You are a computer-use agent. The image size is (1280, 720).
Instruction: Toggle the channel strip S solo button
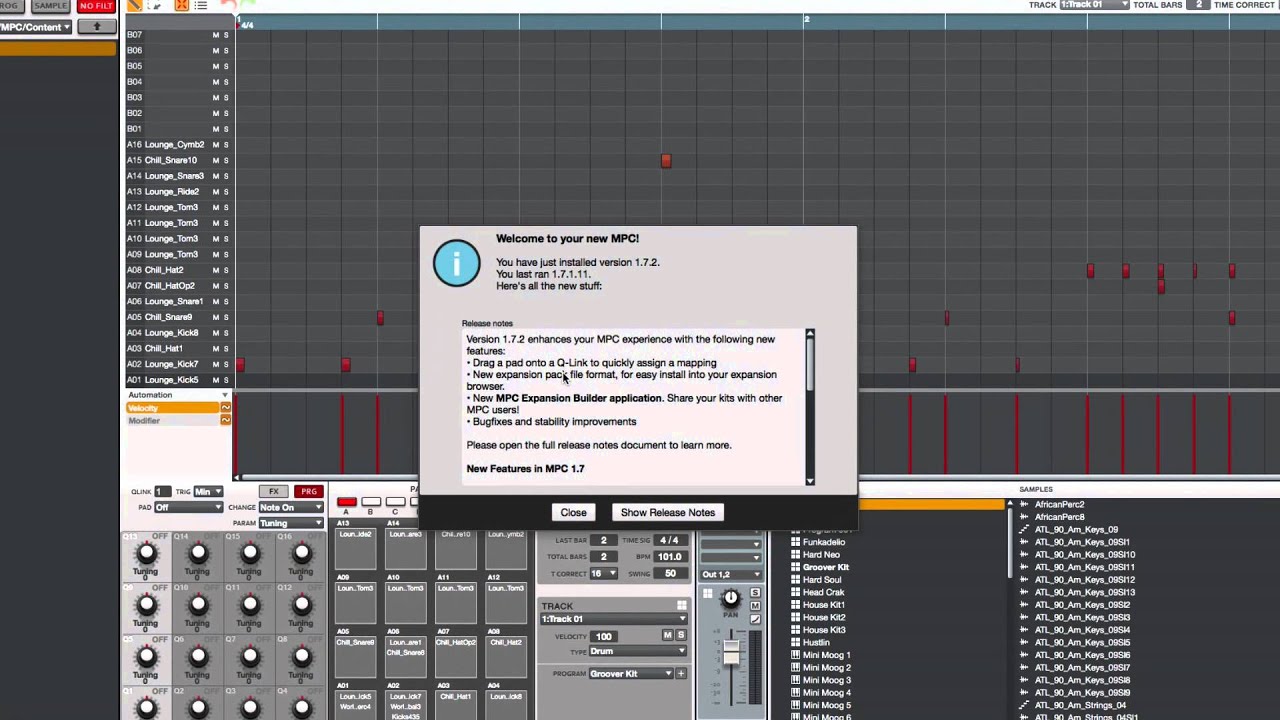pos(755,594)
